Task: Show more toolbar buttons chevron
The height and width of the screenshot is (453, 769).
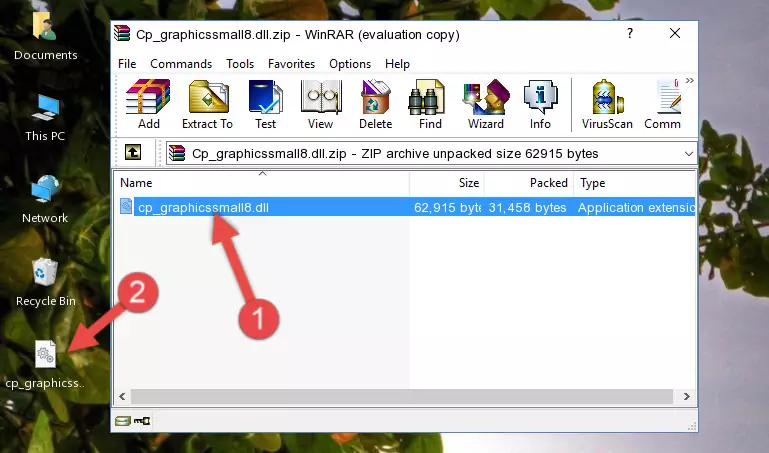Action: click(x=690, y=81)
